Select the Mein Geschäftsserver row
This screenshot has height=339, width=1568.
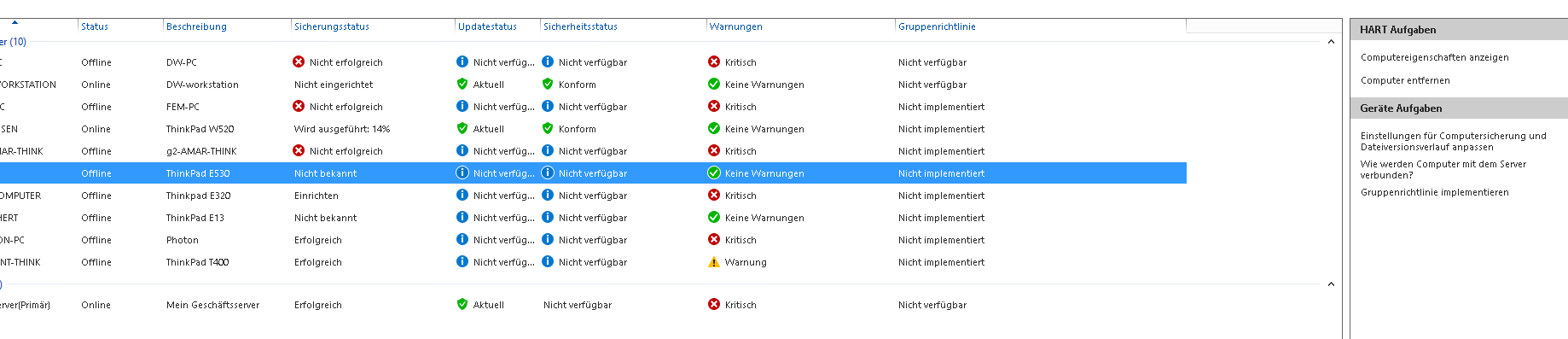point(593,305)
